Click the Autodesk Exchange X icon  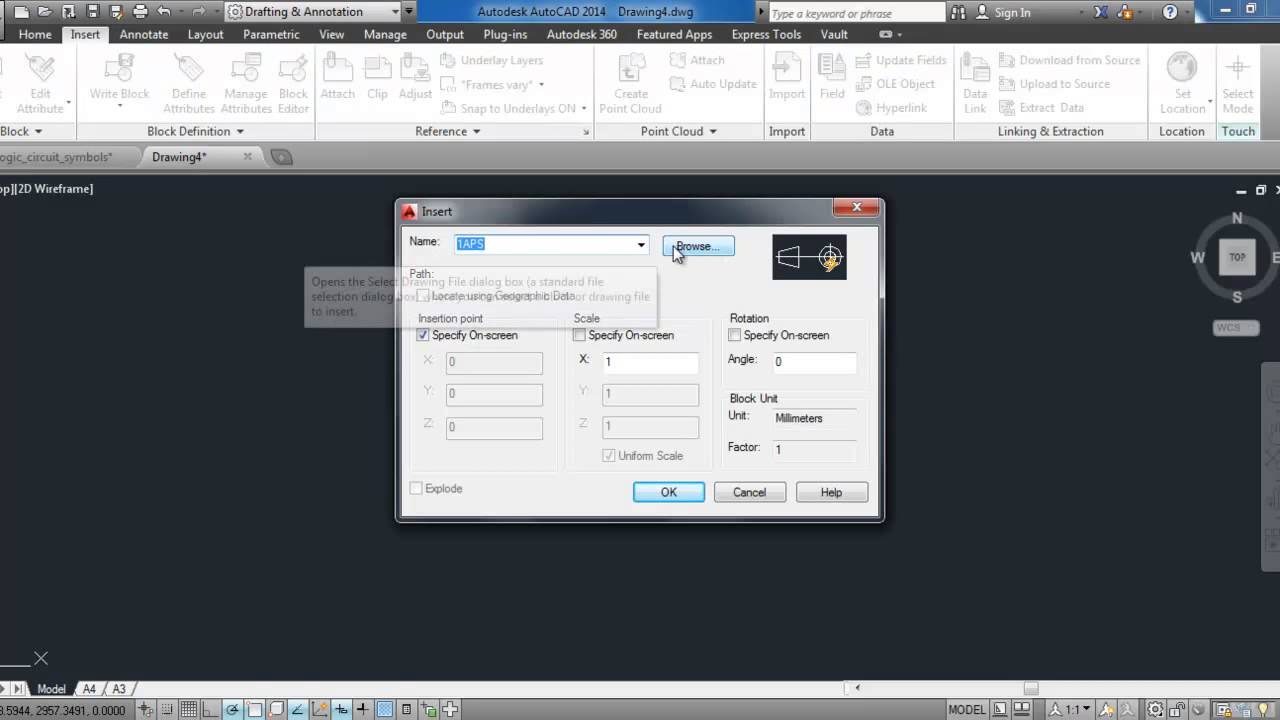(1102, 12)
